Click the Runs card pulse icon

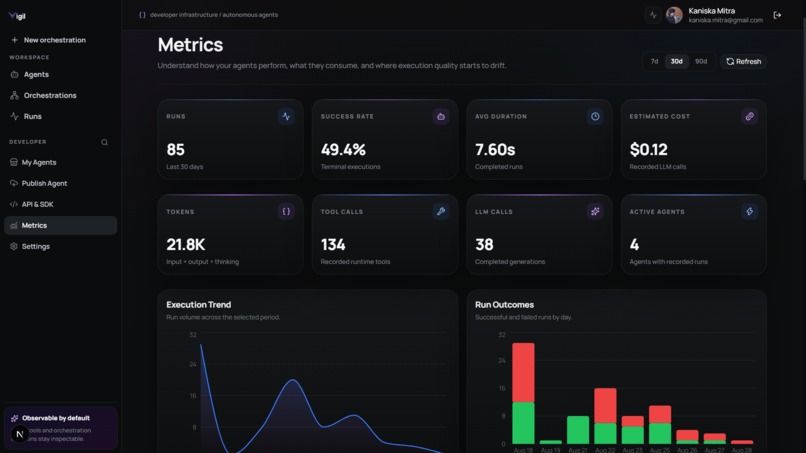(286, 116)
